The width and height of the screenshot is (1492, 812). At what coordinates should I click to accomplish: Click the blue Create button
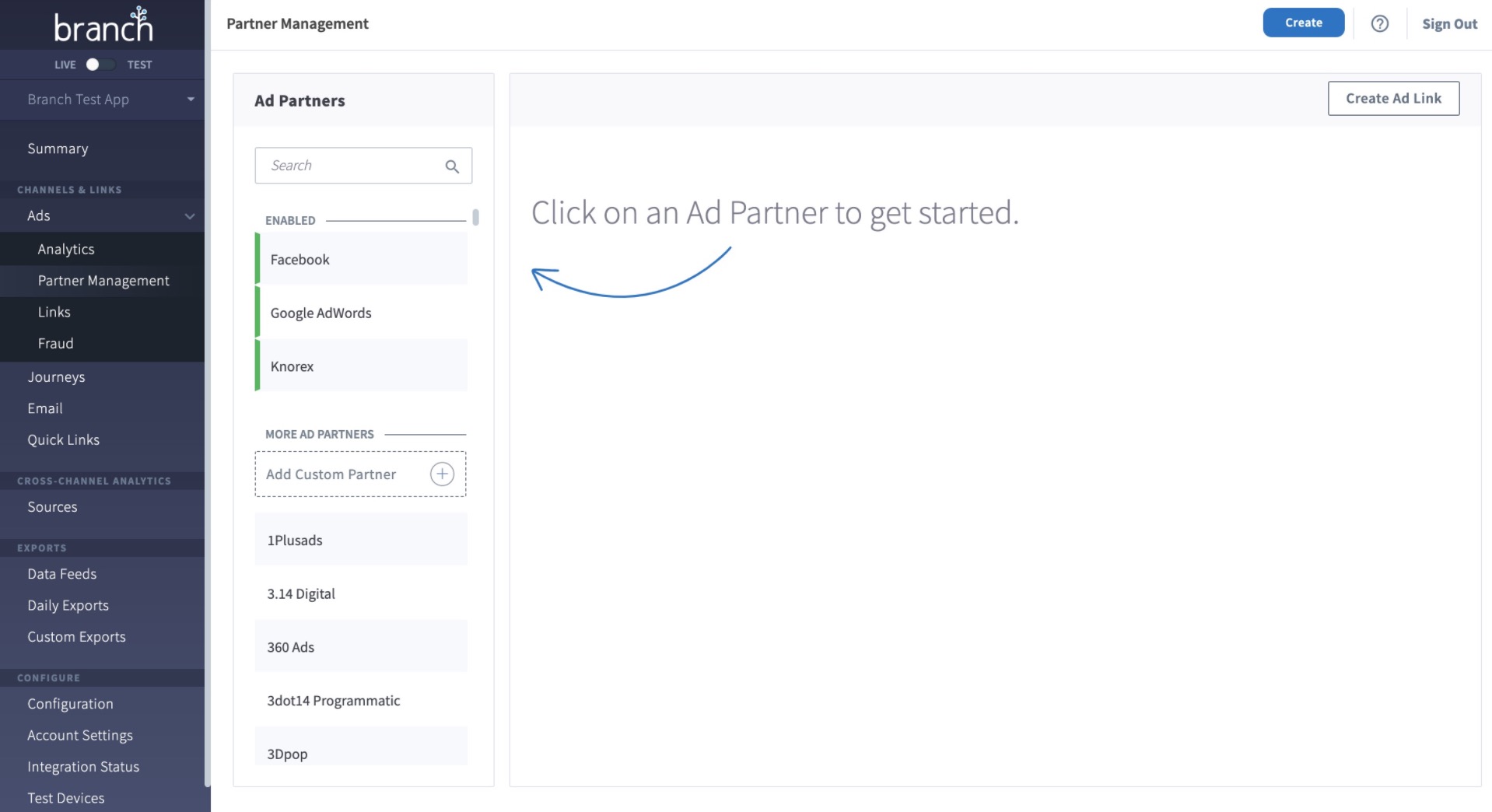(x=1303, y=23)
